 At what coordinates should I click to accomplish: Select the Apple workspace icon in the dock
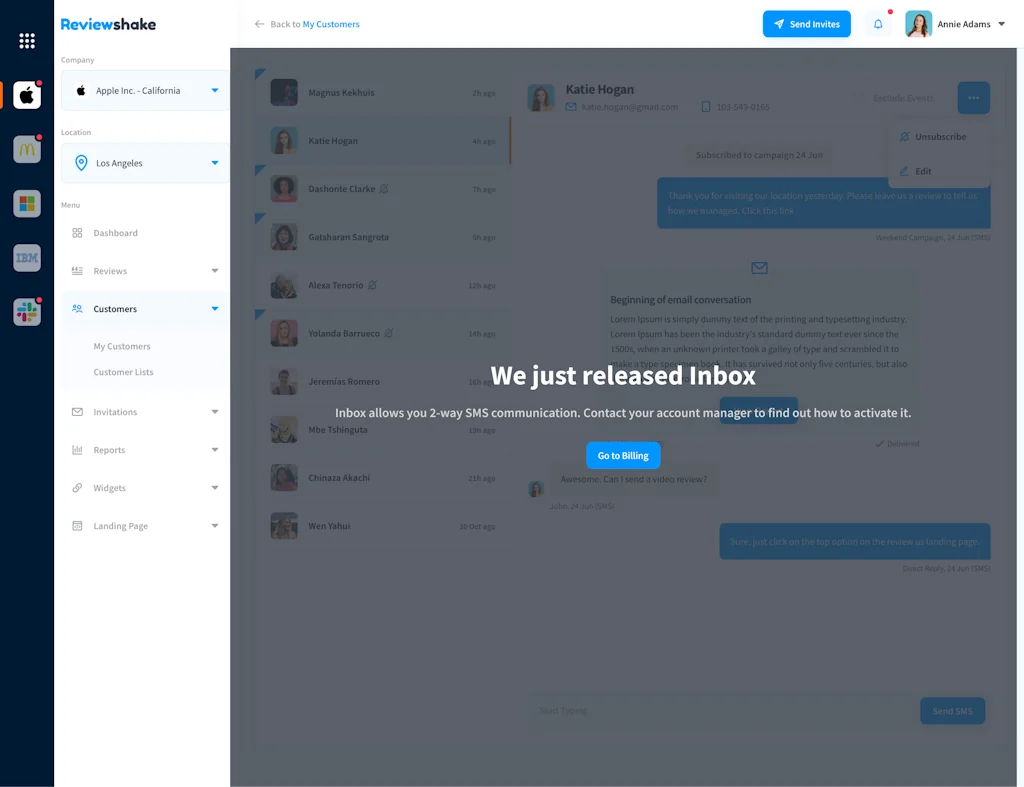coord(26,95)
